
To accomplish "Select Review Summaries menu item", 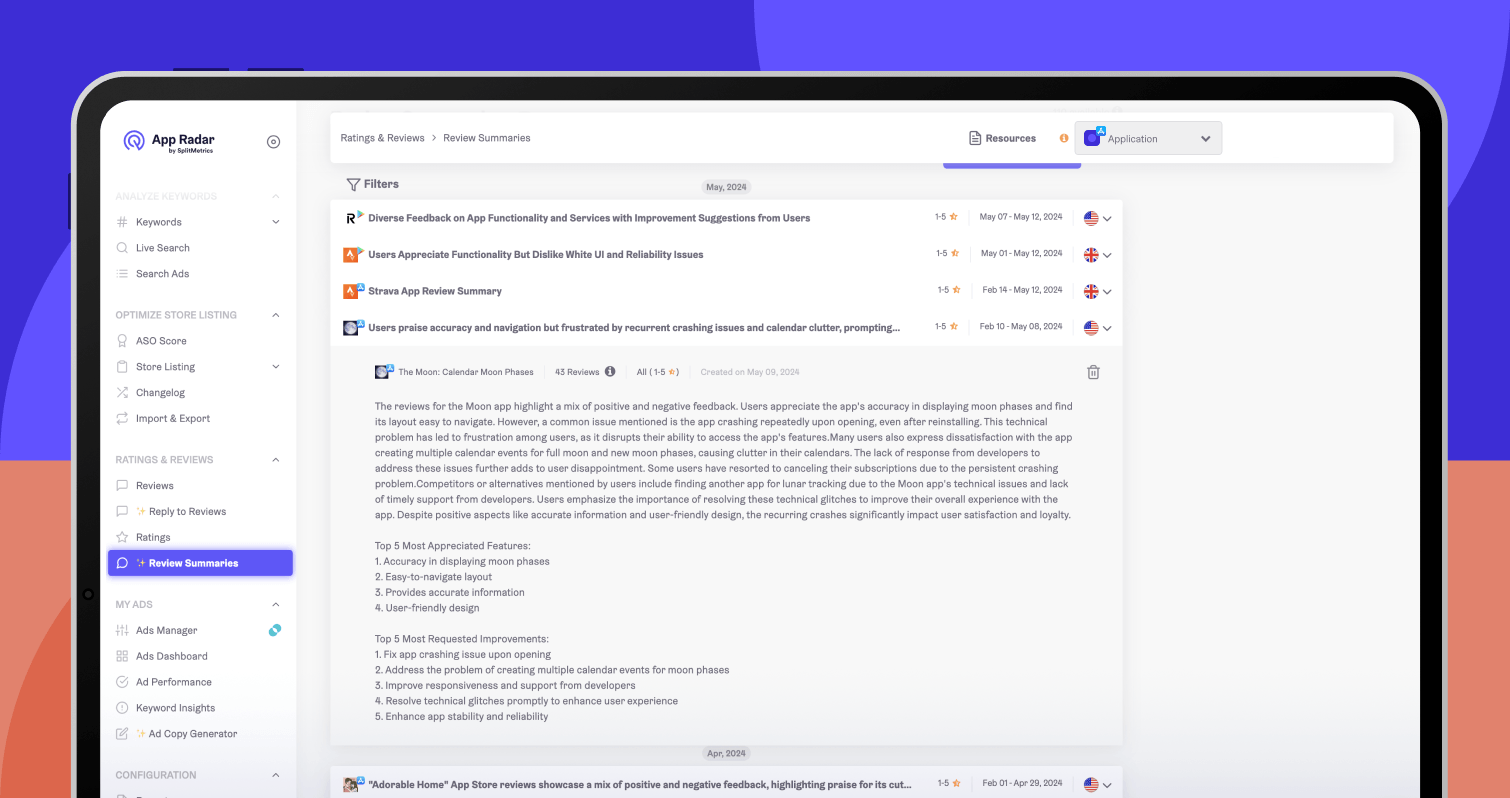I will (x=200, y=563).
